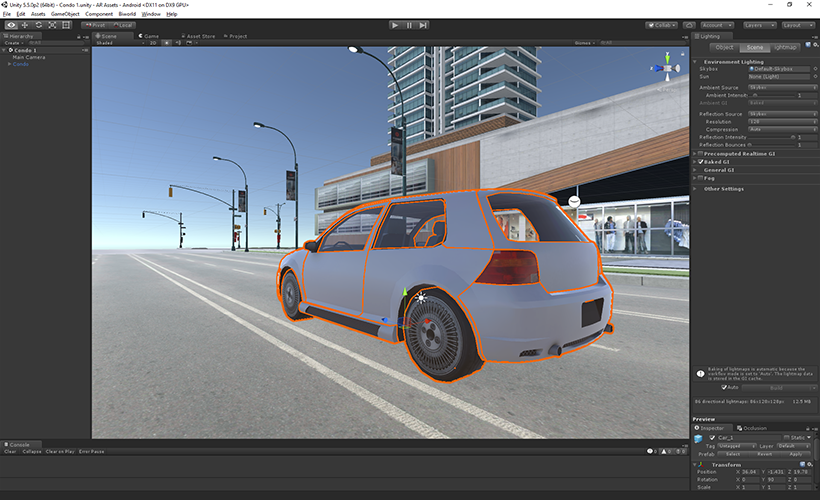Open the Layout dropdown

(798, 25)
